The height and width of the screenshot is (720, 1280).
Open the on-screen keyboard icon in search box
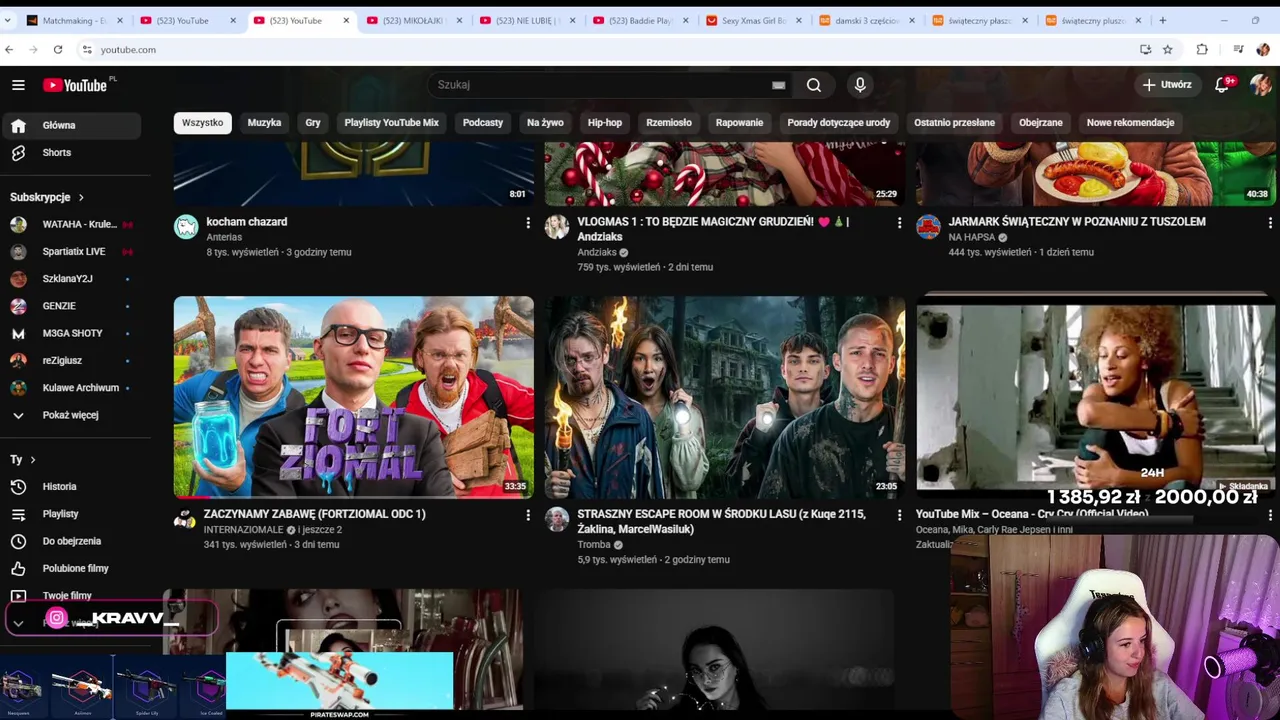point(778,85)
